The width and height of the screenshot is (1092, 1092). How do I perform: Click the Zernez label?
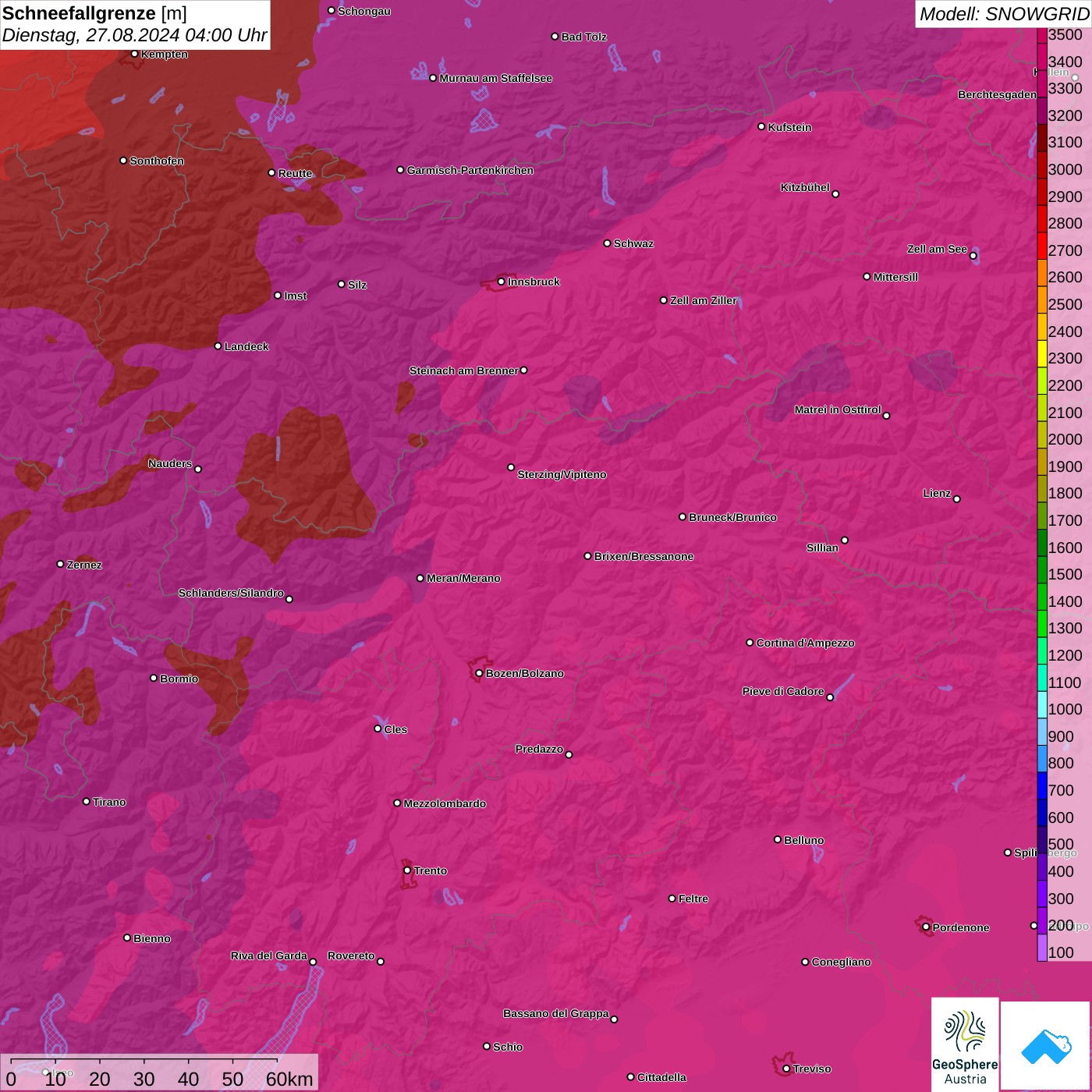tap(84, 565)
